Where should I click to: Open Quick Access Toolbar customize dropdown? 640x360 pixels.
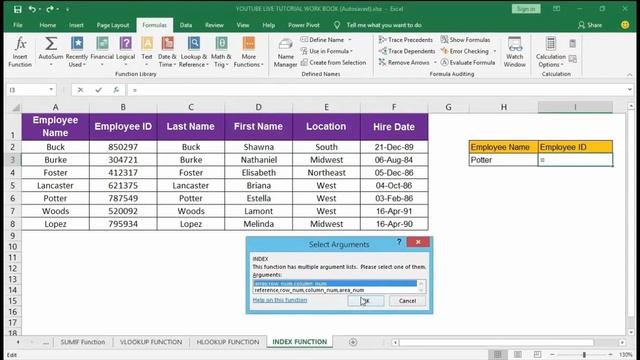67,9
